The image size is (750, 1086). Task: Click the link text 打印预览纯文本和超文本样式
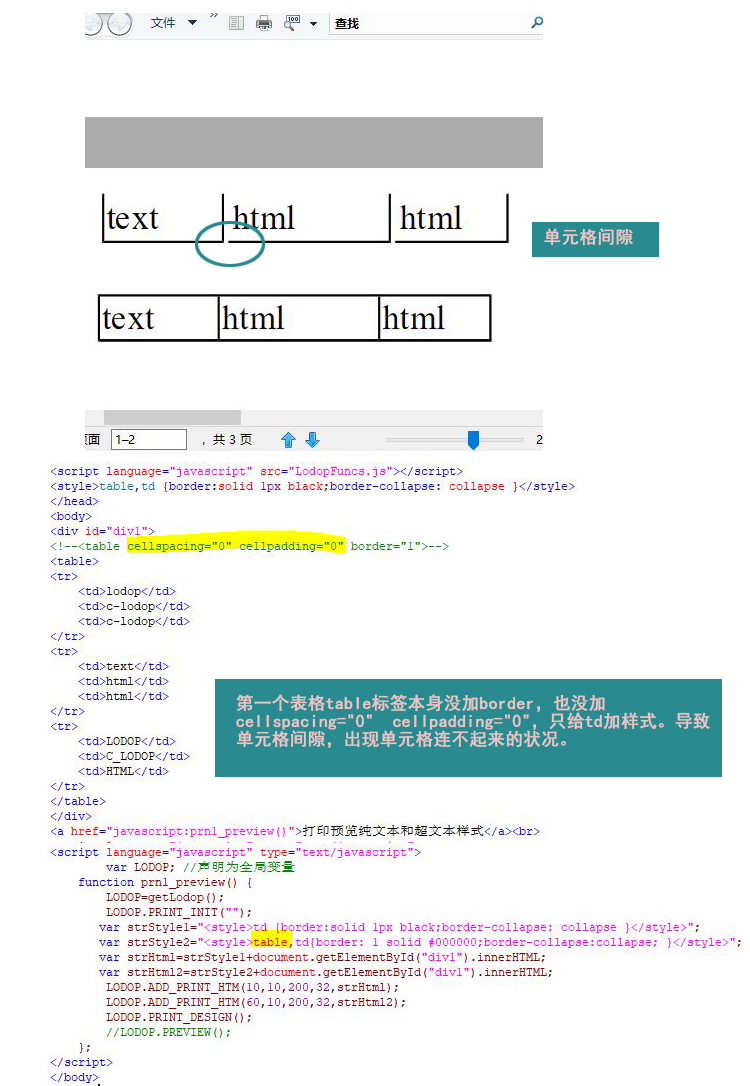tap(393, 830)
